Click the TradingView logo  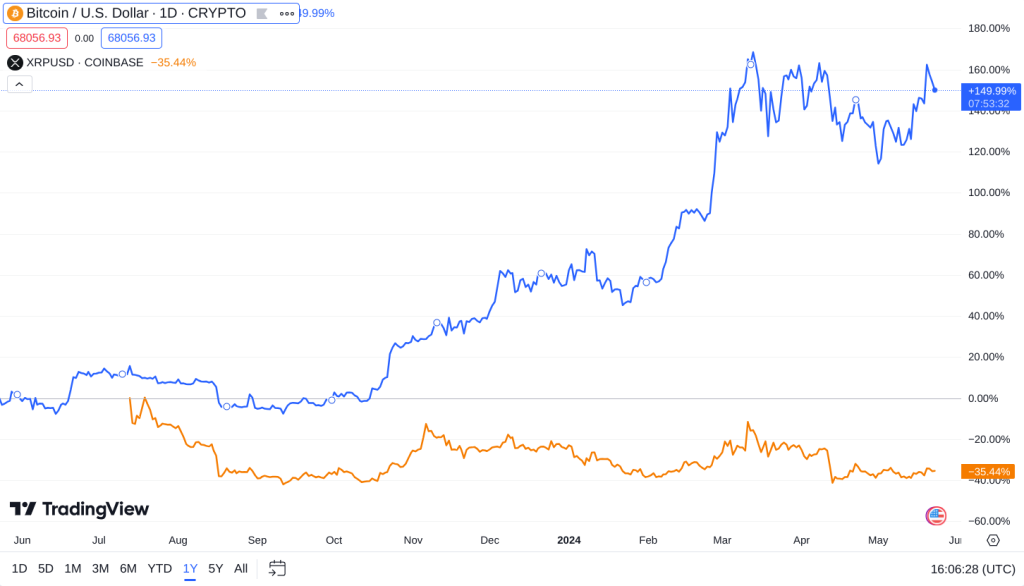pyautogui.click(x=78, y=508)
